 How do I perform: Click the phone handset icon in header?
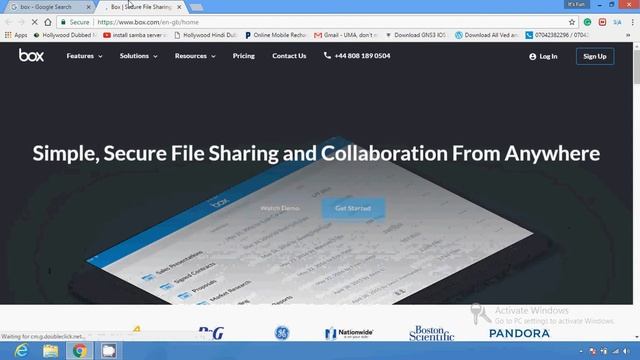coord(327,55)
